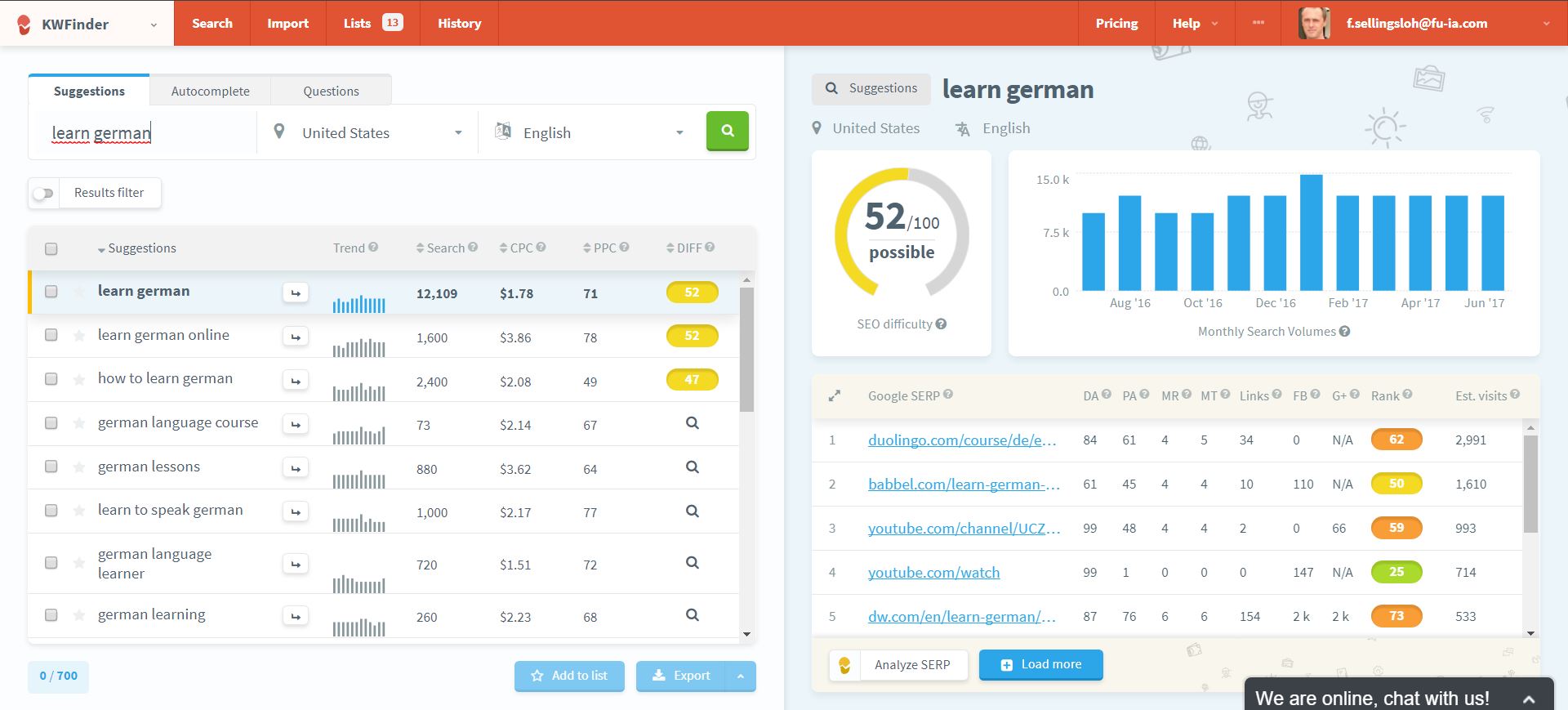The image size is (1568, 710).
Task: Tick checkbox for 'learn german online'
Action: point(51,335)
